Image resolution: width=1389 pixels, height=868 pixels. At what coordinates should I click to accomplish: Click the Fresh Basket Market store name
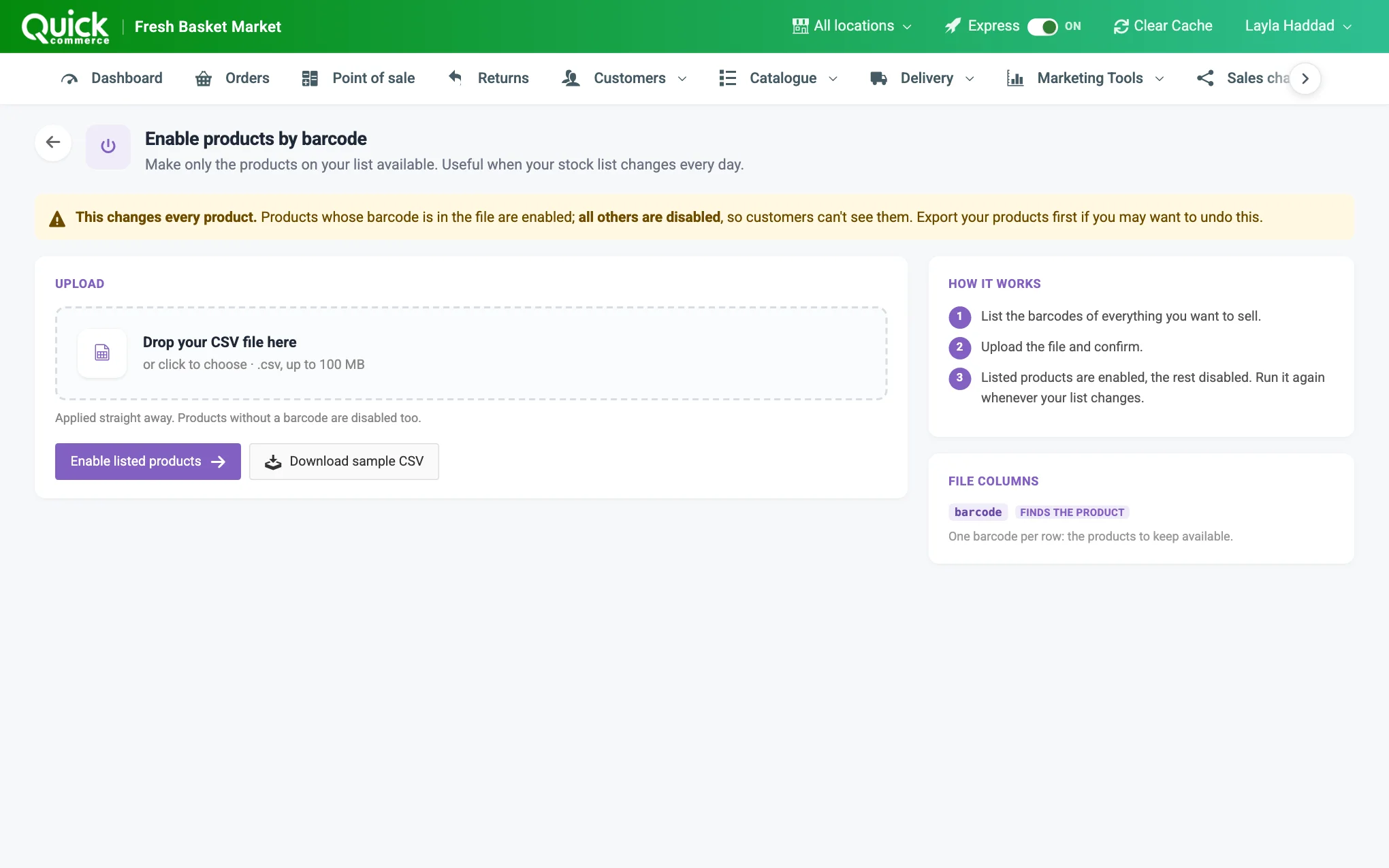point(208,27)
